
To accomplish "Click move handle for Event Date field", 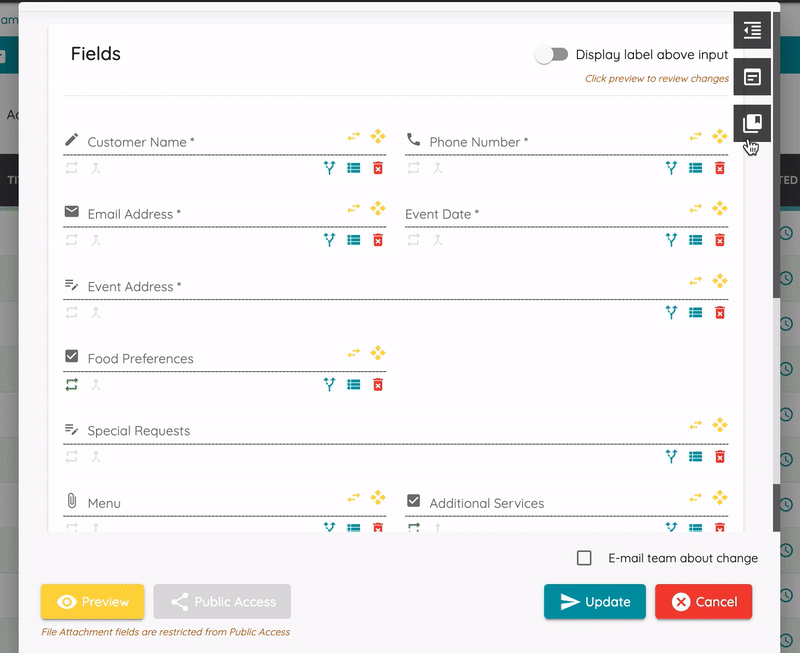I will [x=719, y=208].
